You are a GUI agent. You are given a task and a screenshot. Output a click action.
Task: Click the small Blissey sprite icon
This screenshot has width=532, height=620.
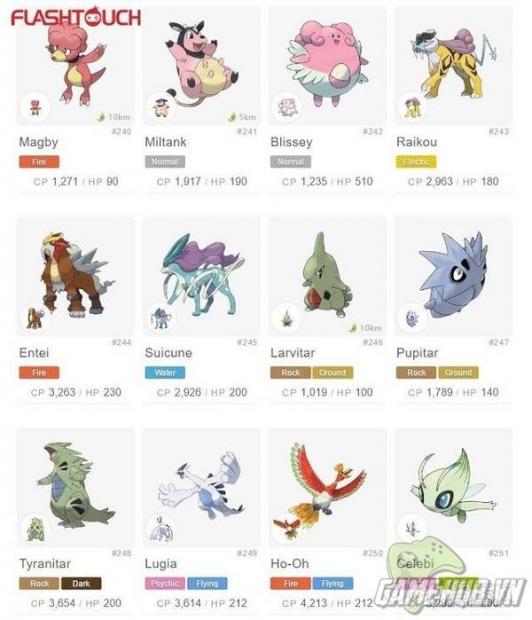(x=287, y=107)
